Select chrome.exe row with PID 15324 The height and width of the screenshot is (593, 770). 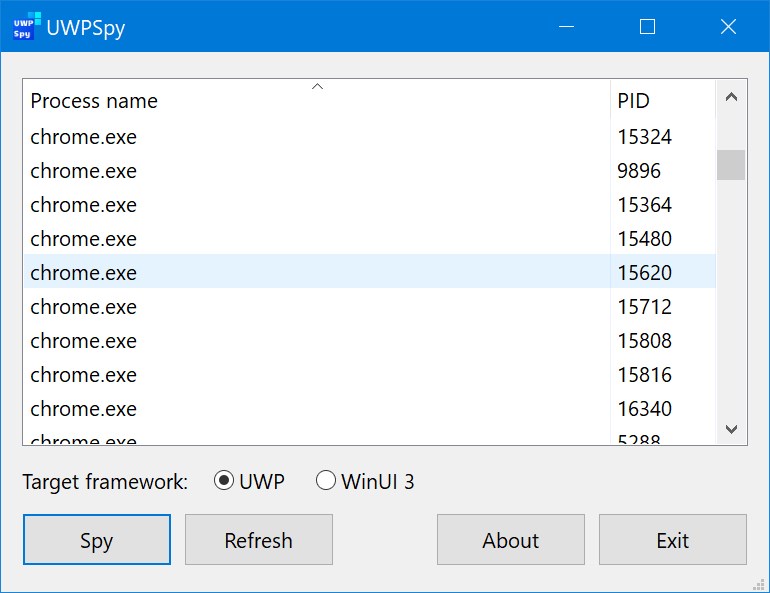(370, 137)
